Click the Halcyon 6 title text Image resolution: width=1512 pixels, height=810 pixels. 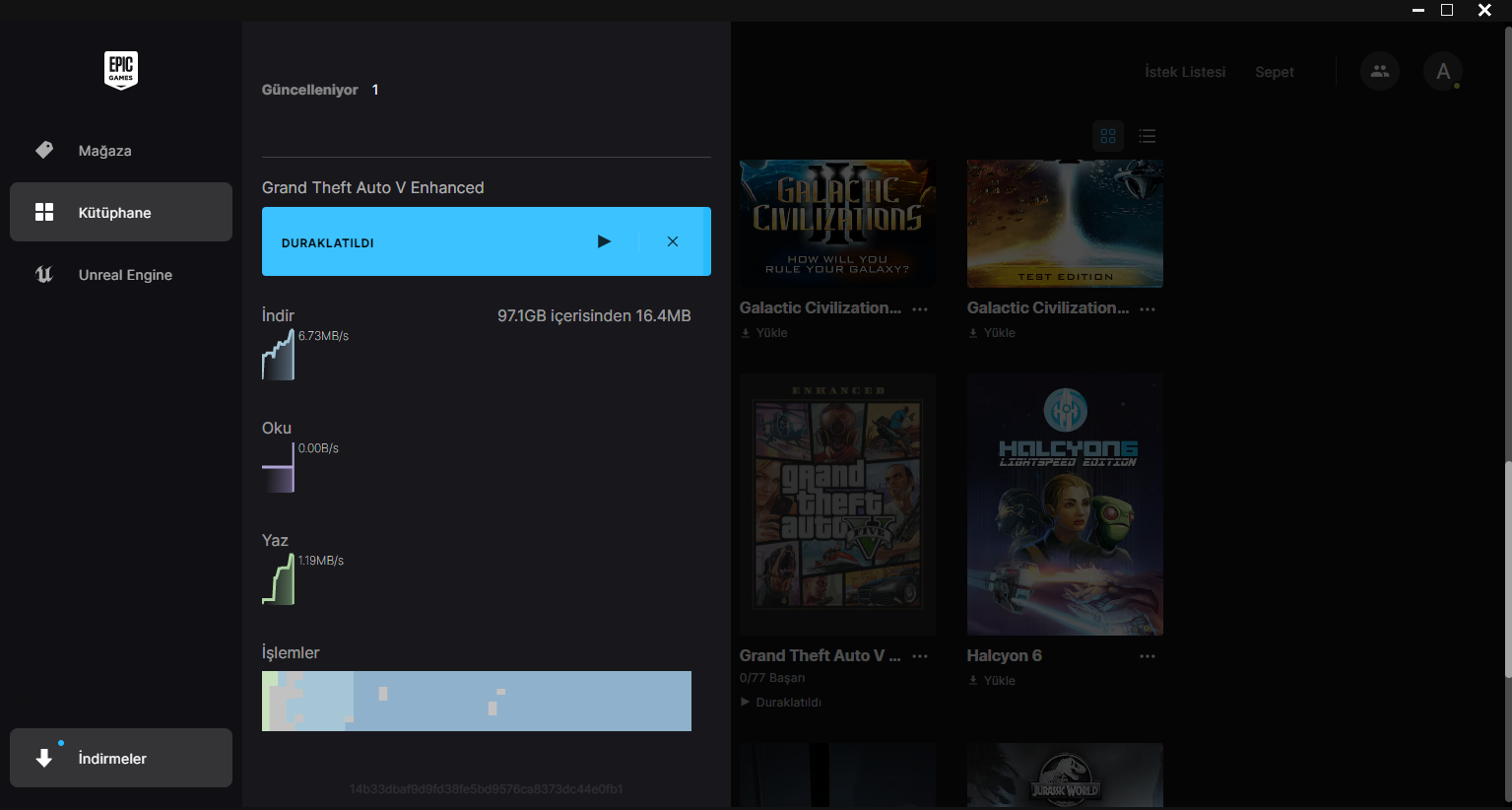click(1005, 656)
